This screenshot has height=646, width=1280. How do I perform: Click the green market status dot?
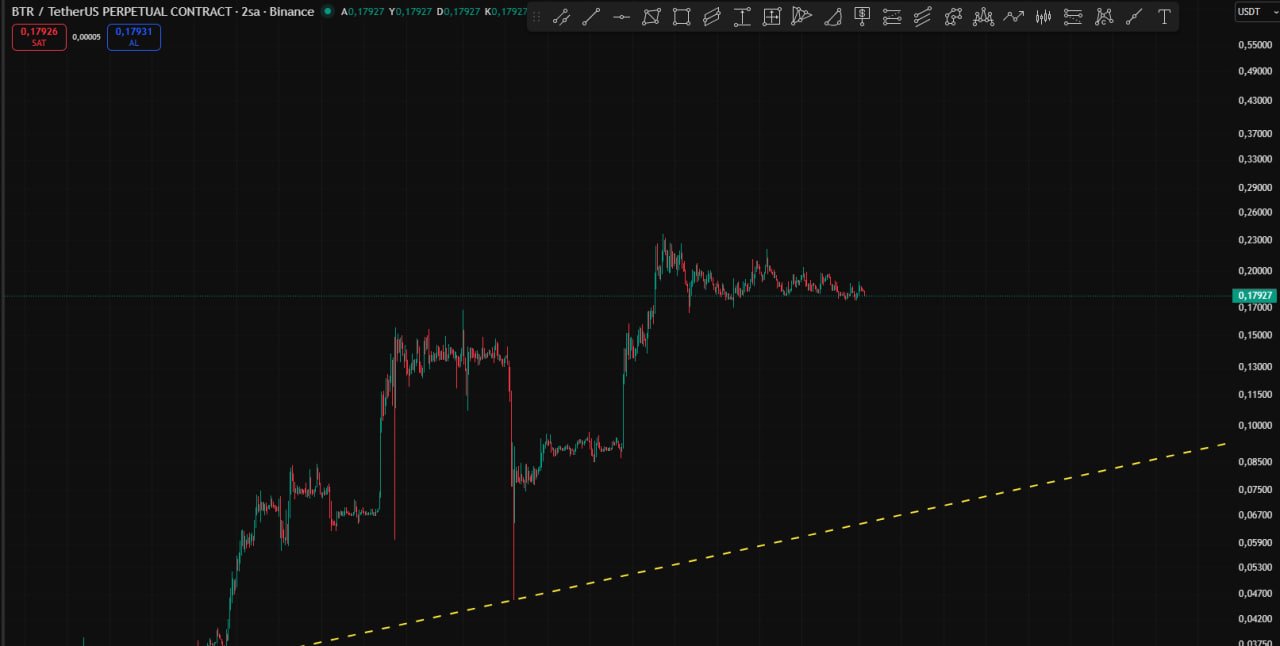327,12
